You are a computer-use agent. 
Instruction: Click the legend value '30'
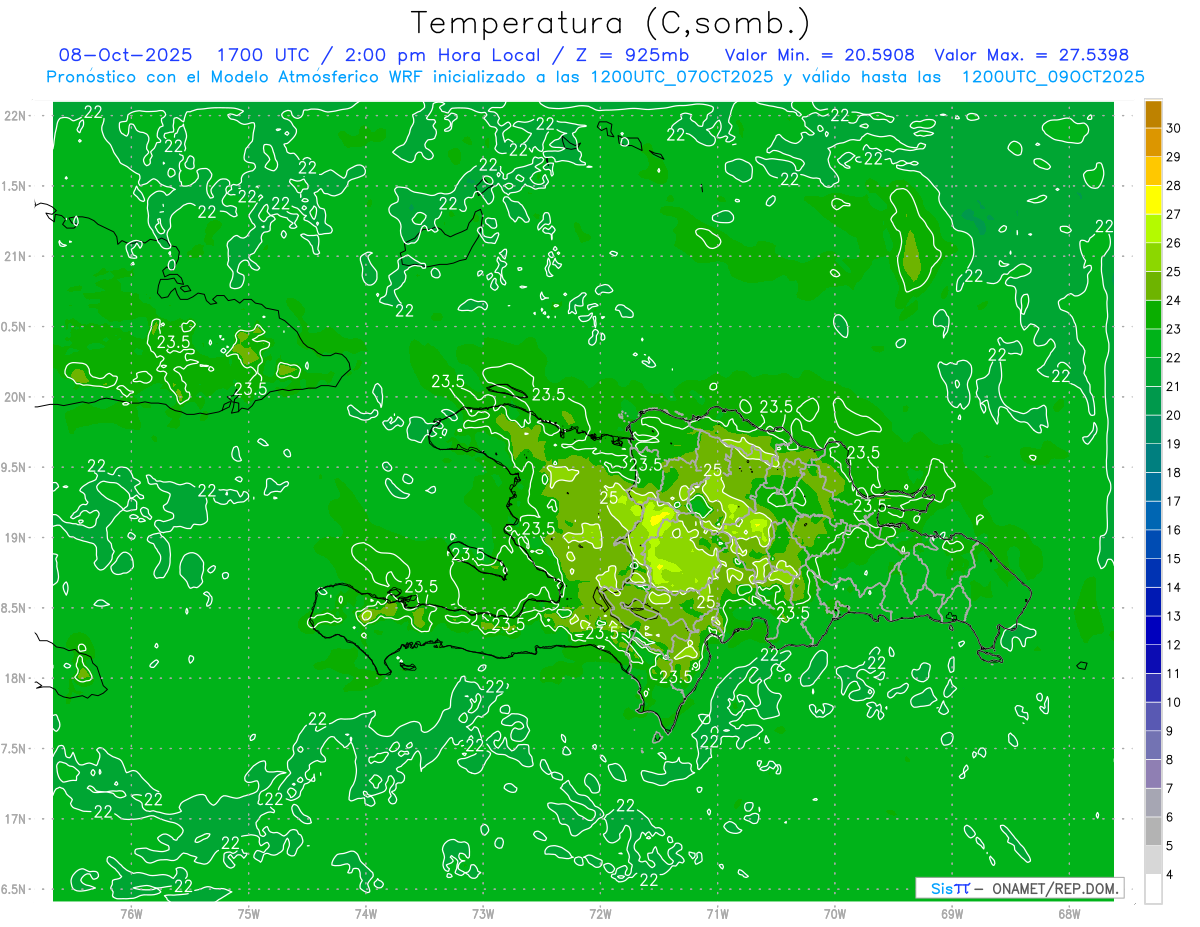[x=1174, y=127]
